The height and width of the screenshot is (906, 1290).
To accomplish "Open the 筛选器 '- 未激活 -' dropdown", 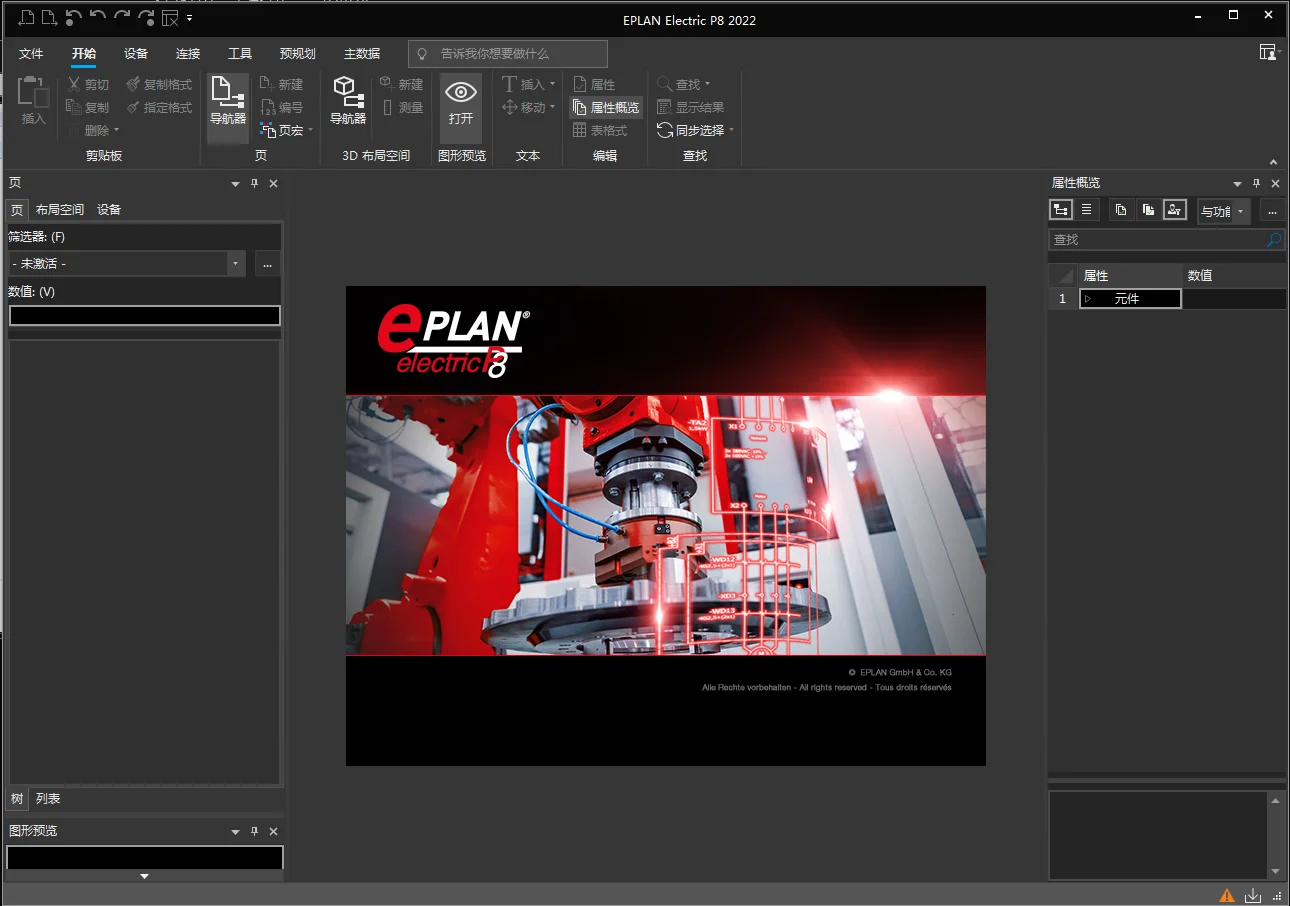I will coord(236,264).
